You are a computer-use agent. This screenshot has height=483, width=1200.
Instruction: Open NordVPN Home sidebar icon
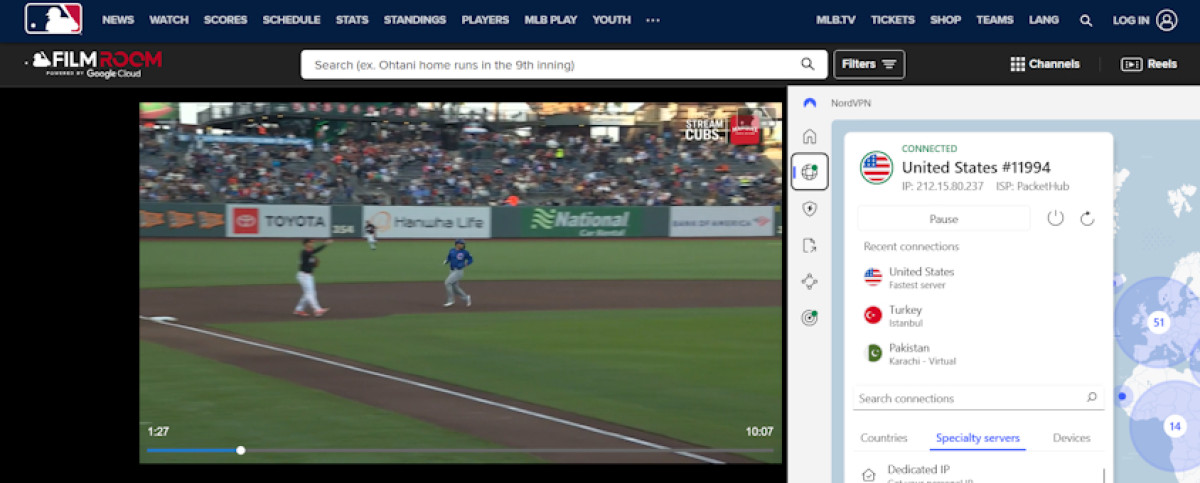click(810, 137)
